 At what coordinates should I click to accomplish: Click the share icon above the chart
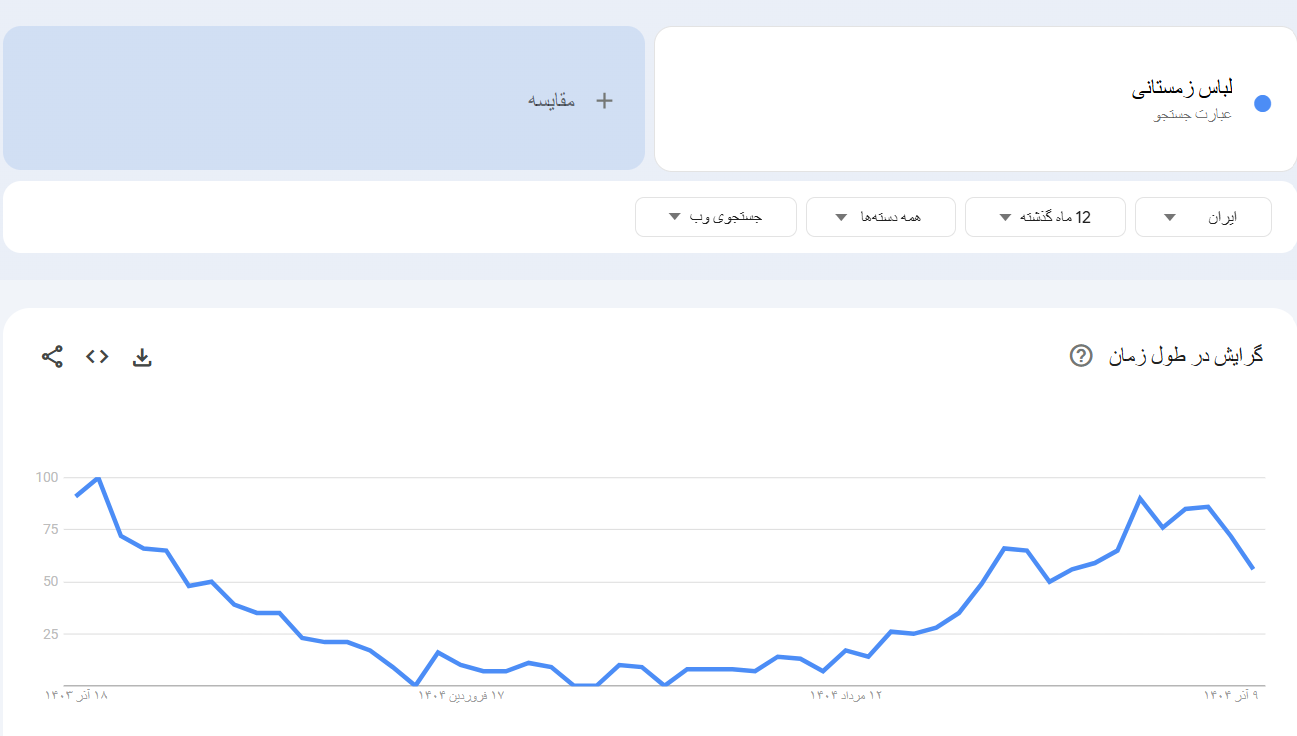coord(52,356)
